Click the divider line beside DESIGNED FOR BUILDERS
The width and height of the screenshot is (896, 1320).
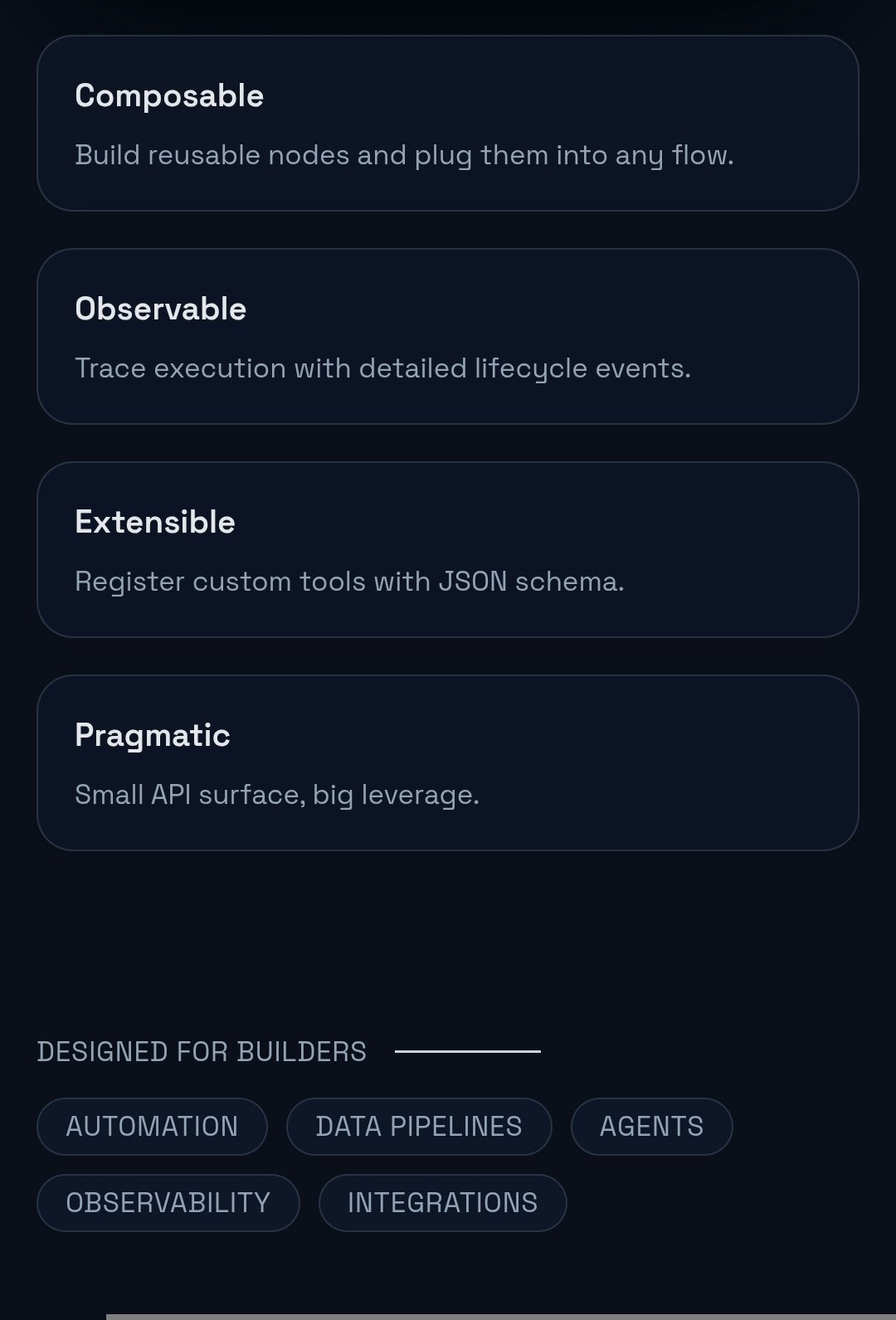tap(469, 1050)
